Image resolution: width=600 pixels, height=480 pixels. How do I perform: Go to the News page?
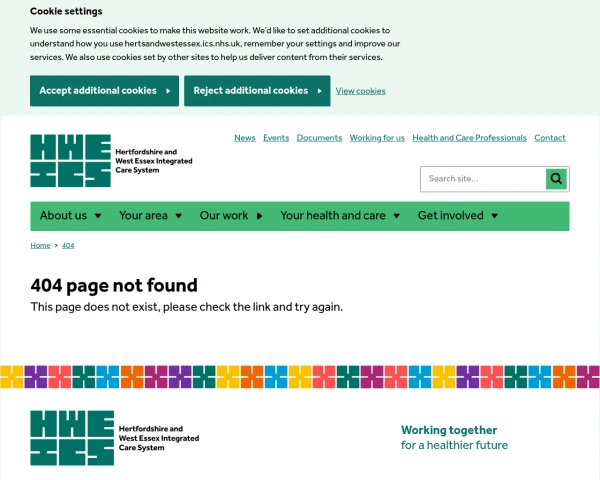click(245, 138)
